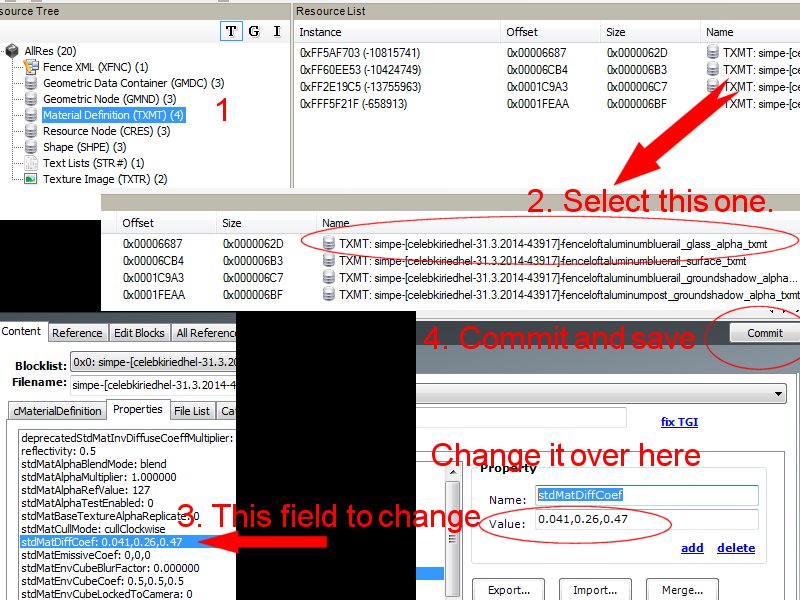Click the property Value input field
Screen dimensions: 800x600
tap(646, 520)
